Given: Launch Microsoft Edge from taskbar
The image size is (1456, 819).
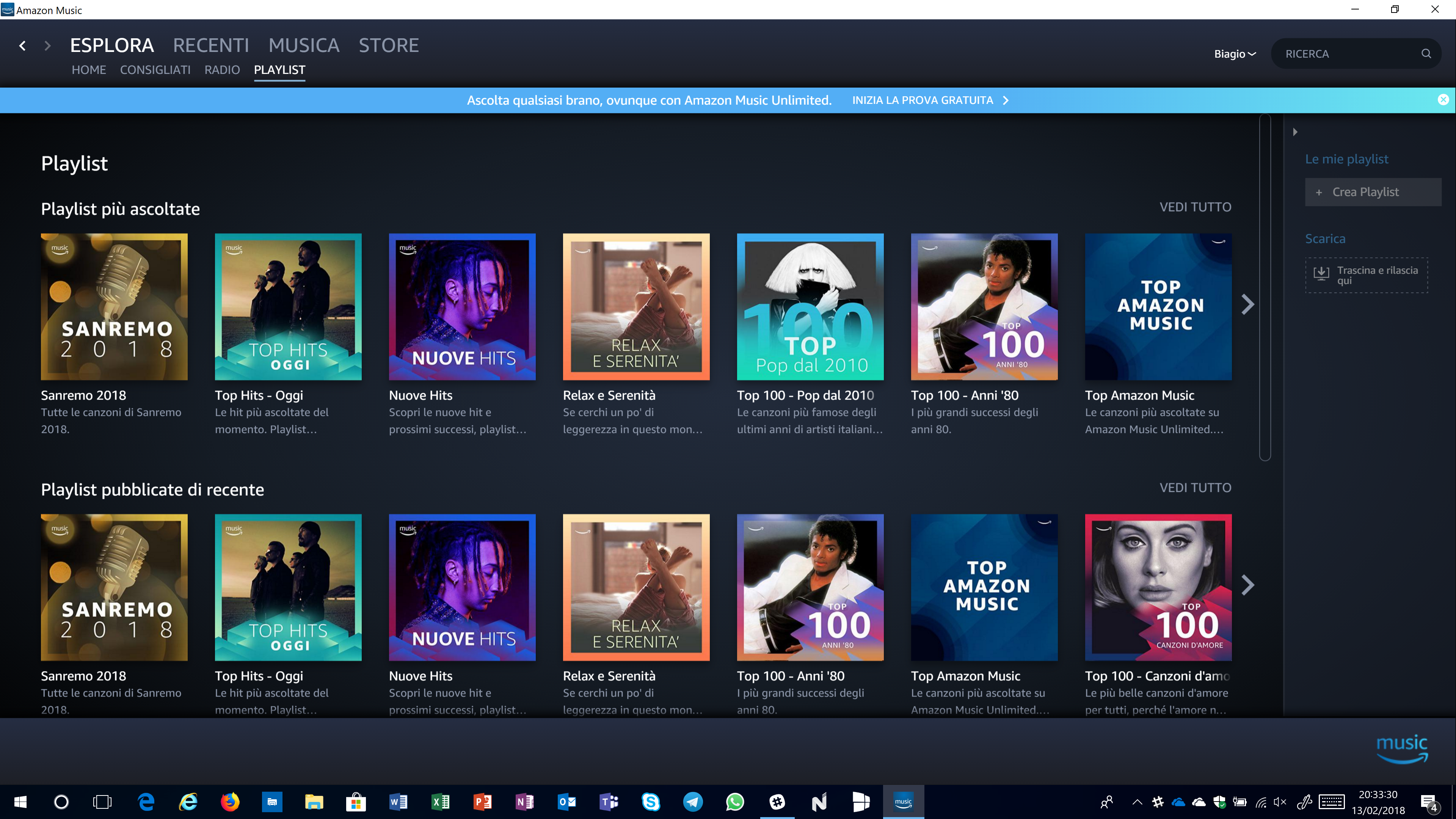Looking at the screenshot, I should pyautogui.click(x=146, y=802).
